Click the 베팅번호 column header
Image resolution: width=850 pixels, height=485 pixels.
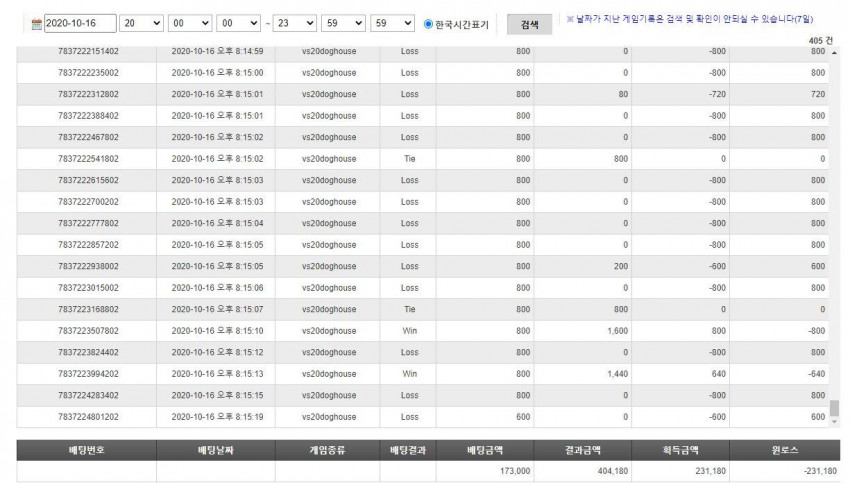87,450
